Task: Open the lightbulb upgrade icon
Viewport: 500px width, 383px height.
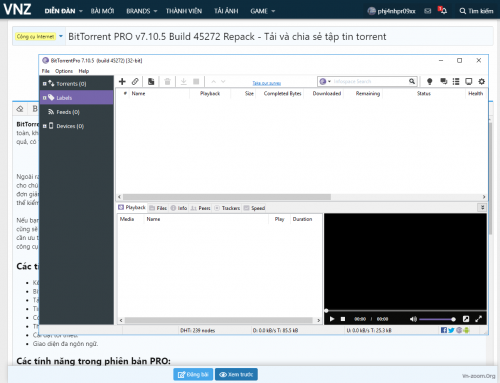Action: 430,81
